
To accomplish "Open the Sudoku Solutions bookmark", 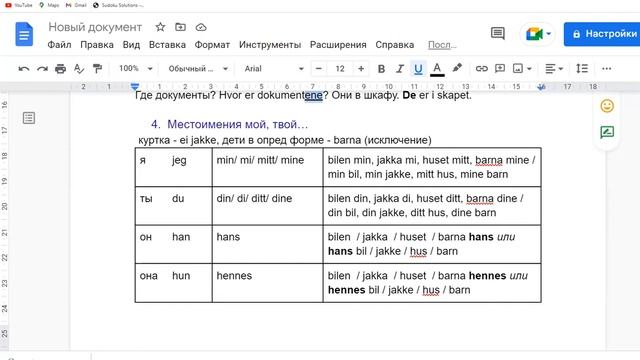I will [x=118, y=5].
